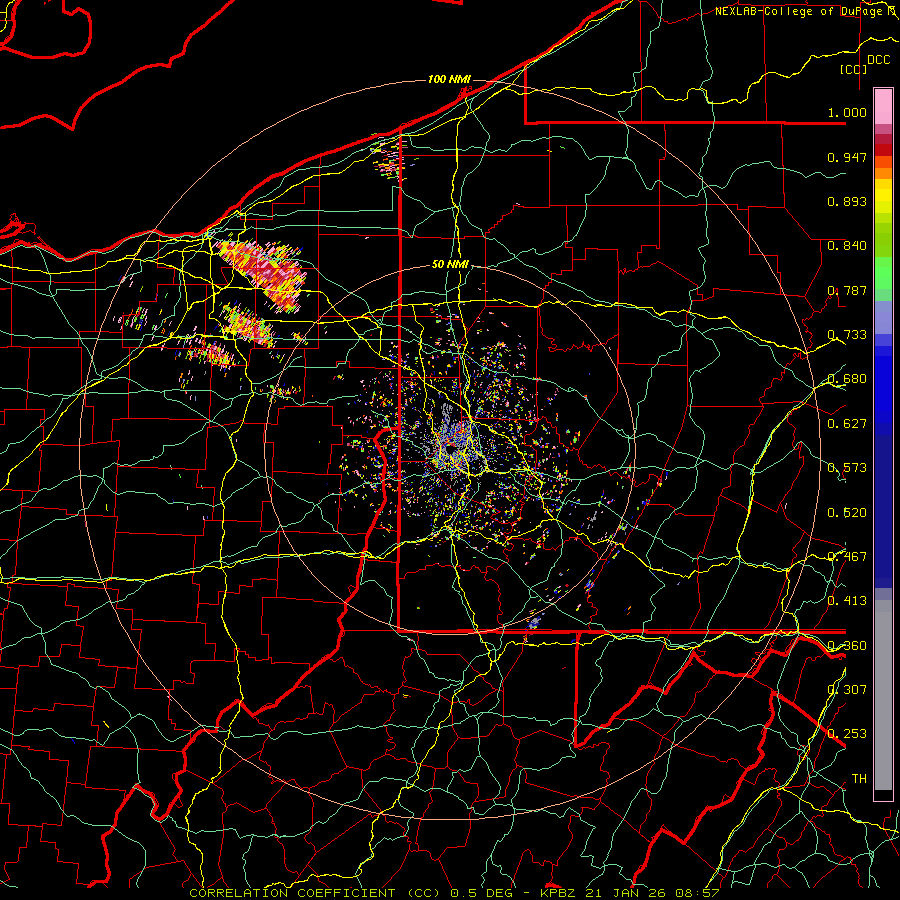900x900 pixels.
Task: Select the 0.627 legend value
Action: [x=847, y=424]
